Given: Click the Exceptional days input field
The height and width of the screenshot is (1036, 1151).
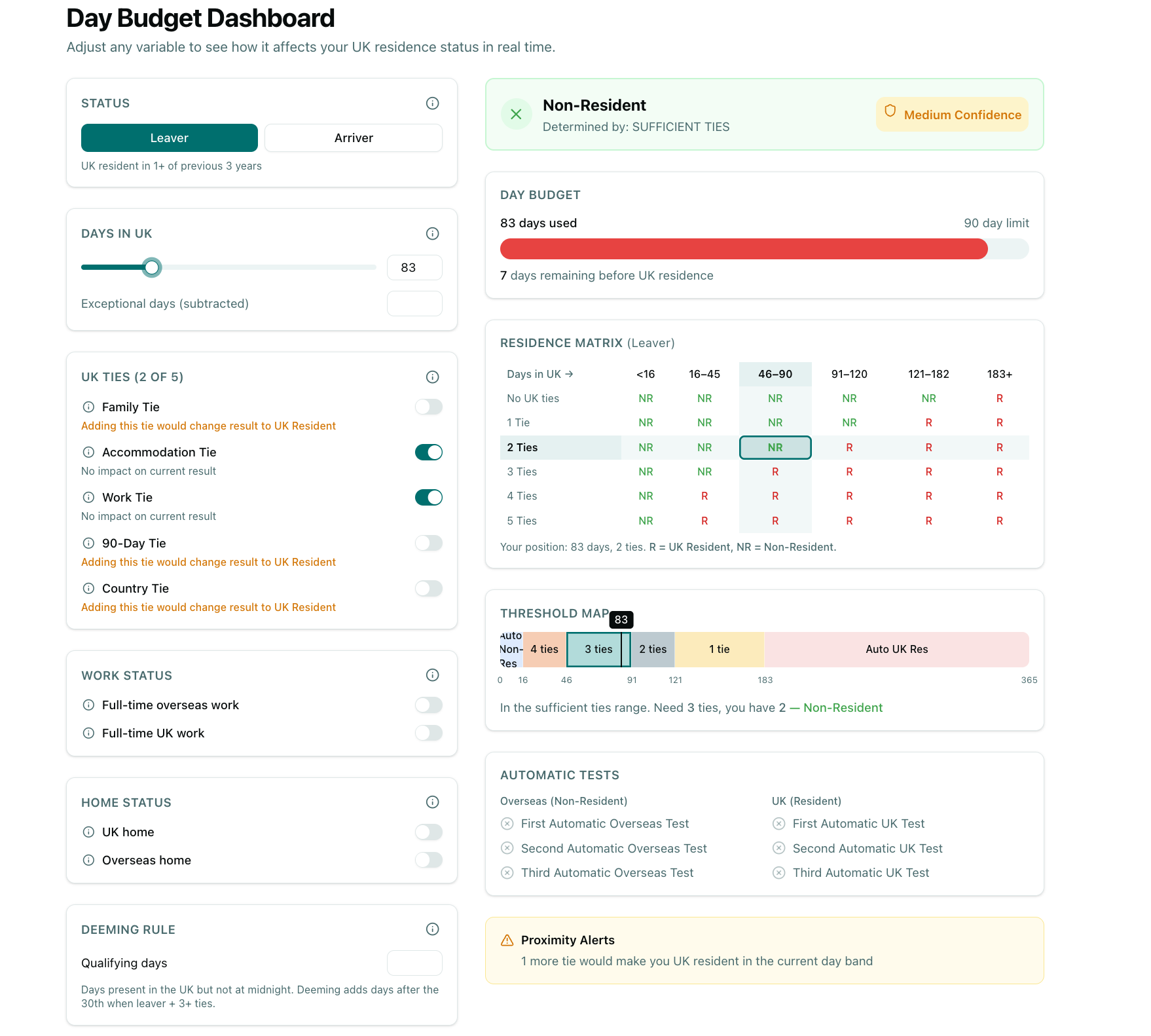Looking at the screenshot, I should pos(414,303).
